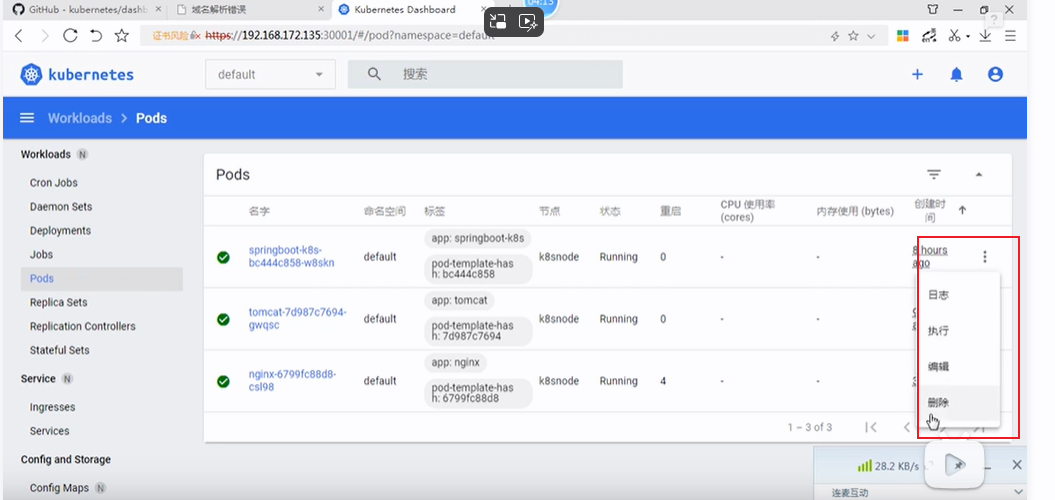Click the floating play button widget
This screenshot has width=1055, height=500.
pos(954,464)
